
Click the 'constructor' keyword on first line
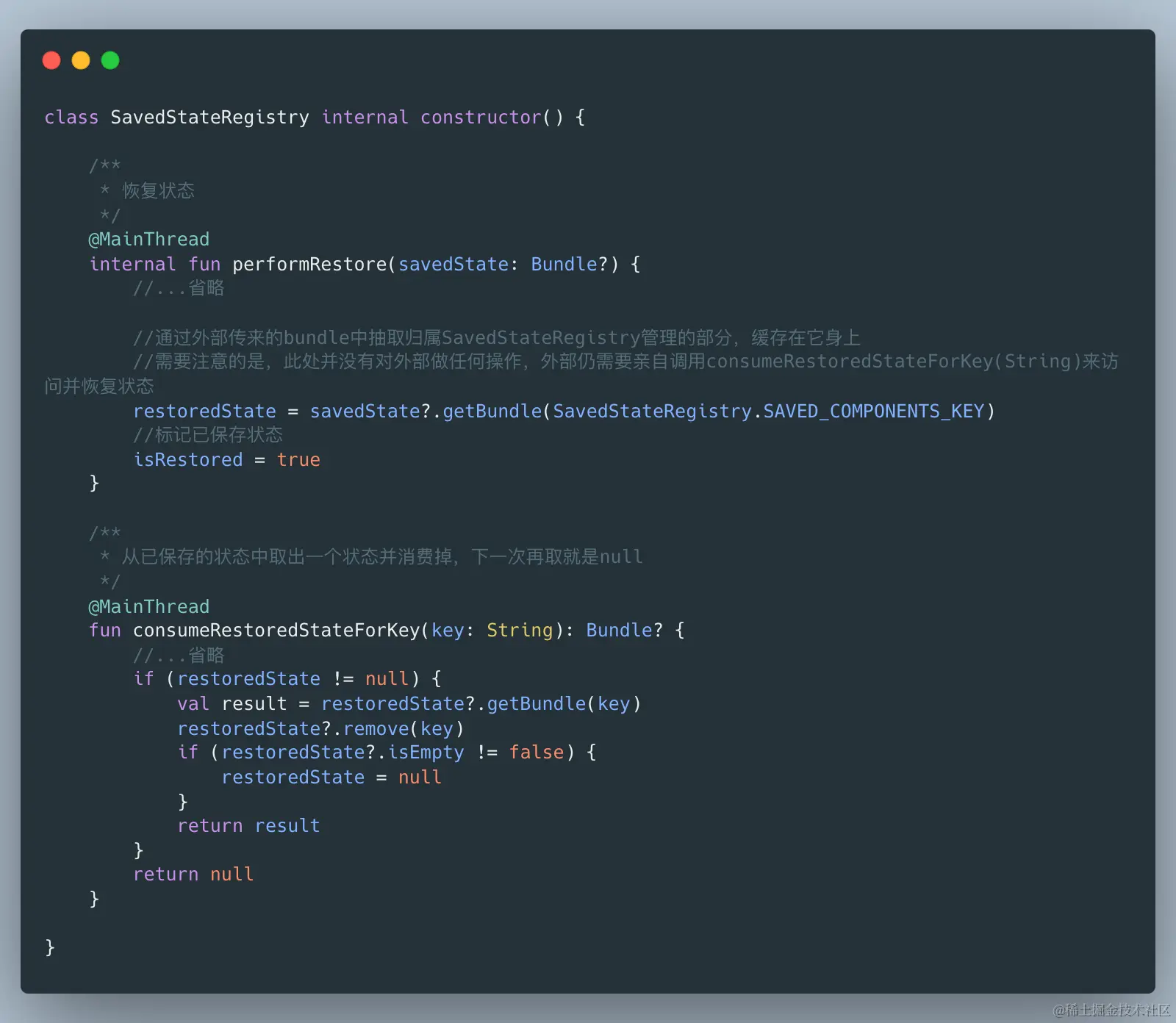tap(481, 118)
